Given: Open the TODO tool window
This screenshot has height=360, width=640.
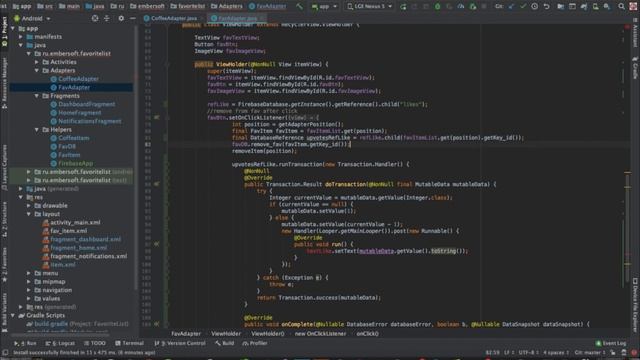Looking at the screenshot, I should 95,343.
